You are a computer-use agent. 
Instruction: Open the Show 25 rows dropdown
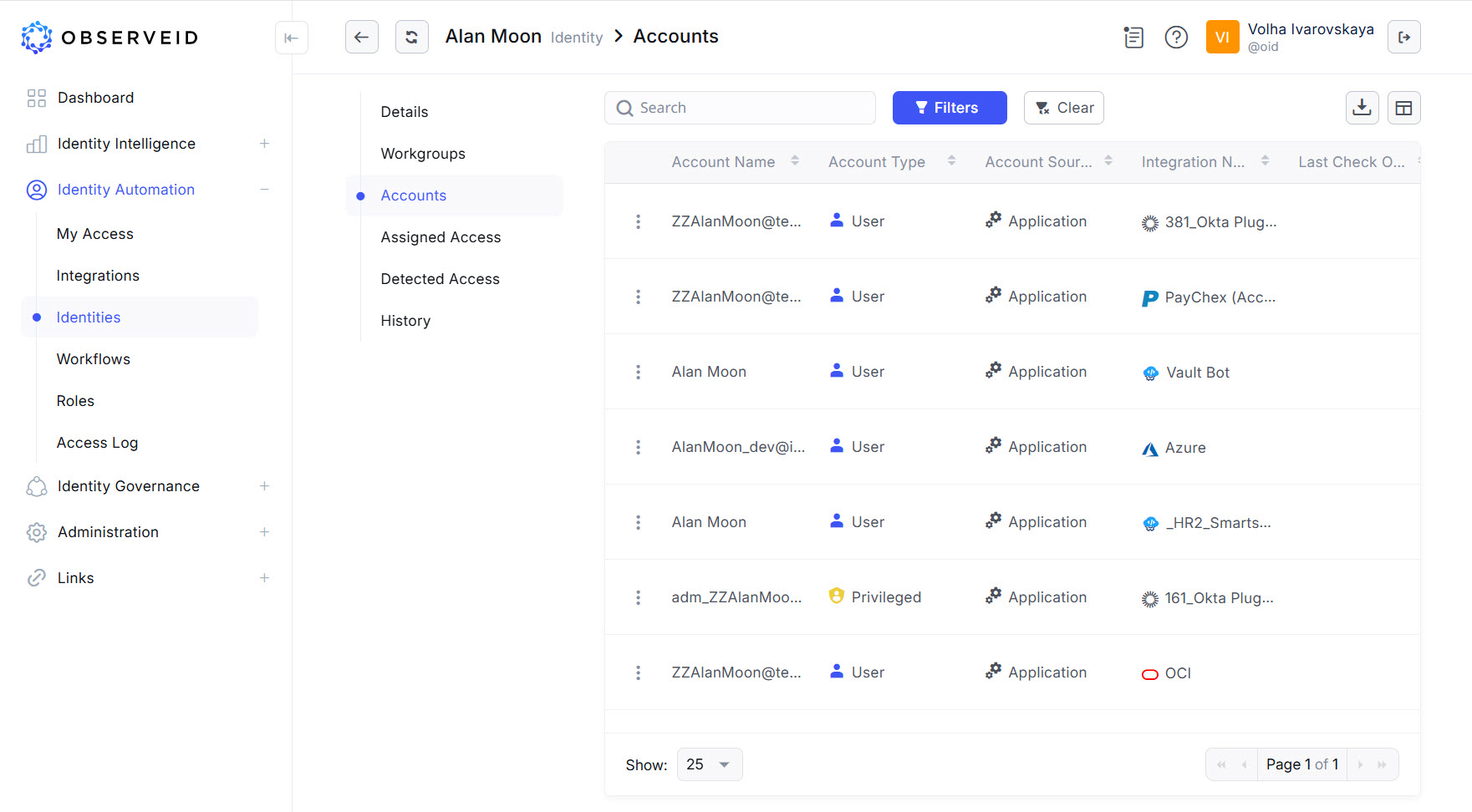709,764
